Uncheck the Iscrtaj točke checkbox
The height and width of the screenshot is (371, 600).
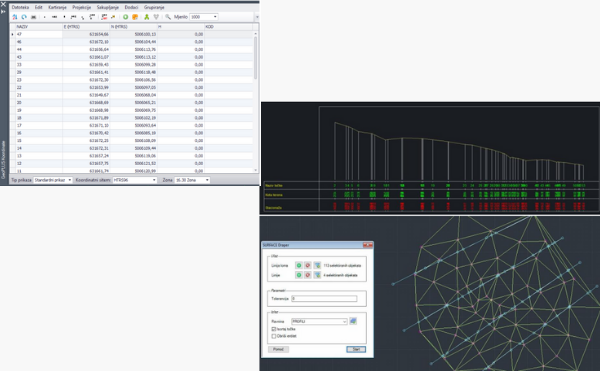[x=274, y=329]
